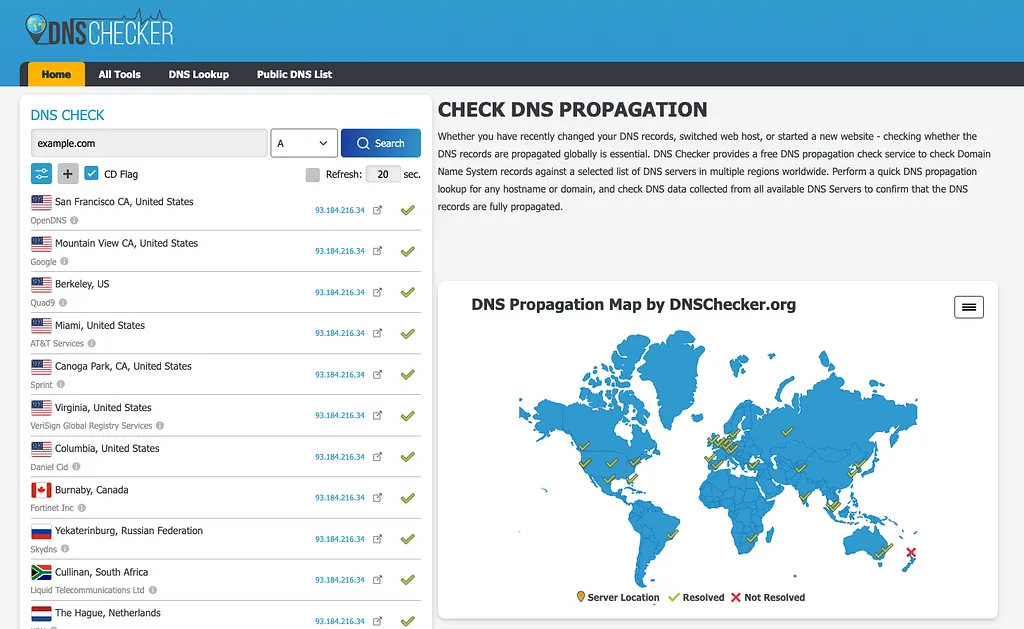Click IP 93.184.216.34 for Cullinan, South Africa
Image resolution: width=1024 pixels, height=629 pixels.
(340, 580)
